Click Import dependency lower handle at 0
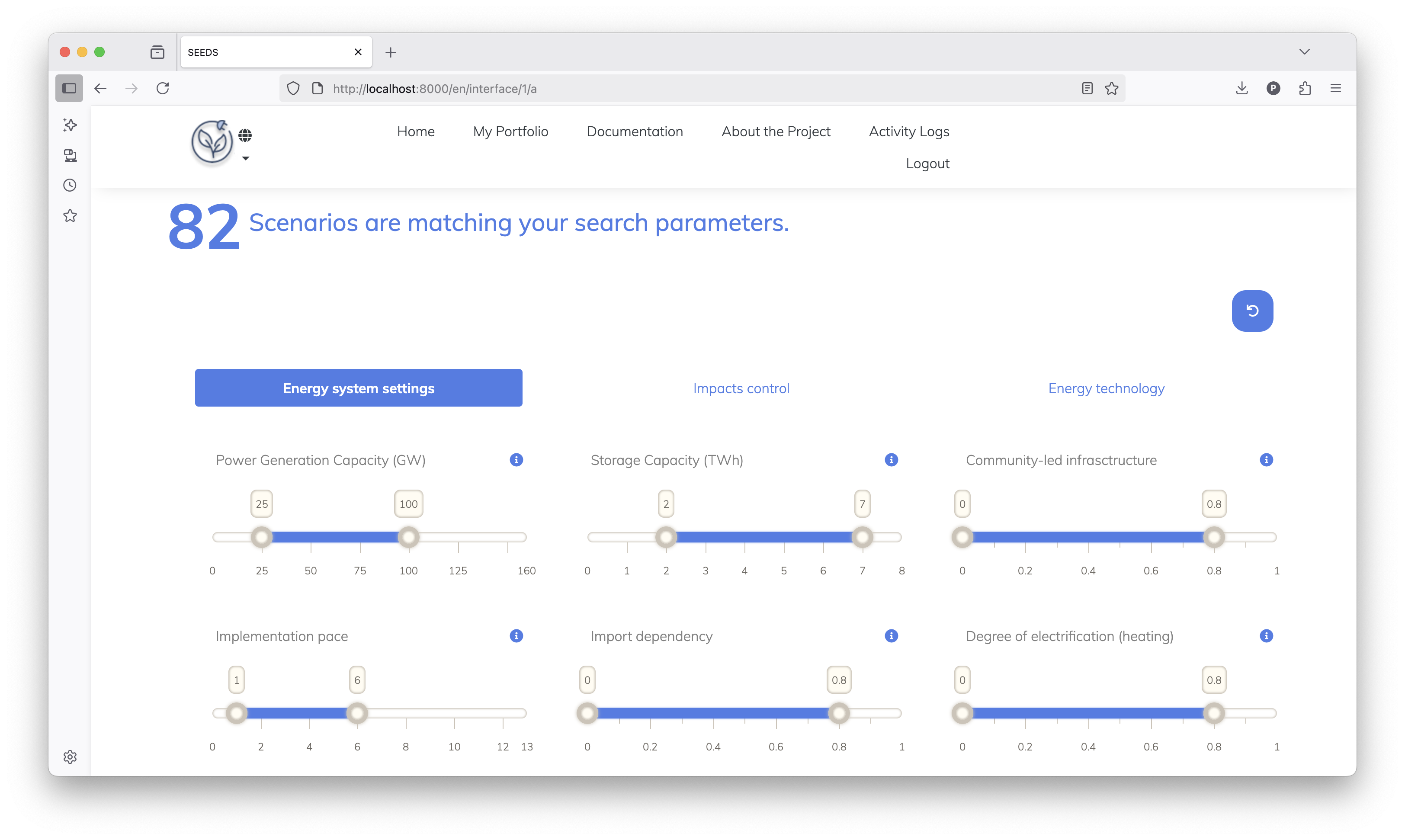This screenshot has height=840, width=1405. pyautogui.click(x=587, y=713)
